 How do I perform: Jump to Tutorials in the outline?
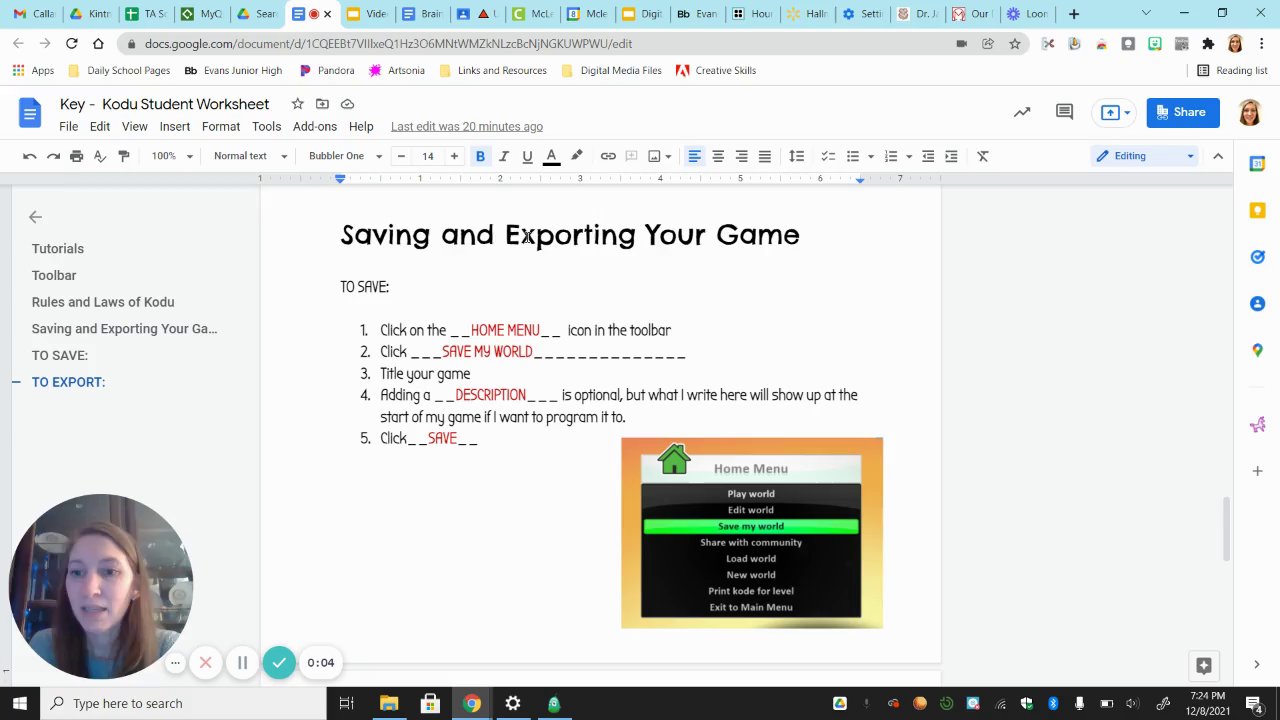click(x=58, y=249)
